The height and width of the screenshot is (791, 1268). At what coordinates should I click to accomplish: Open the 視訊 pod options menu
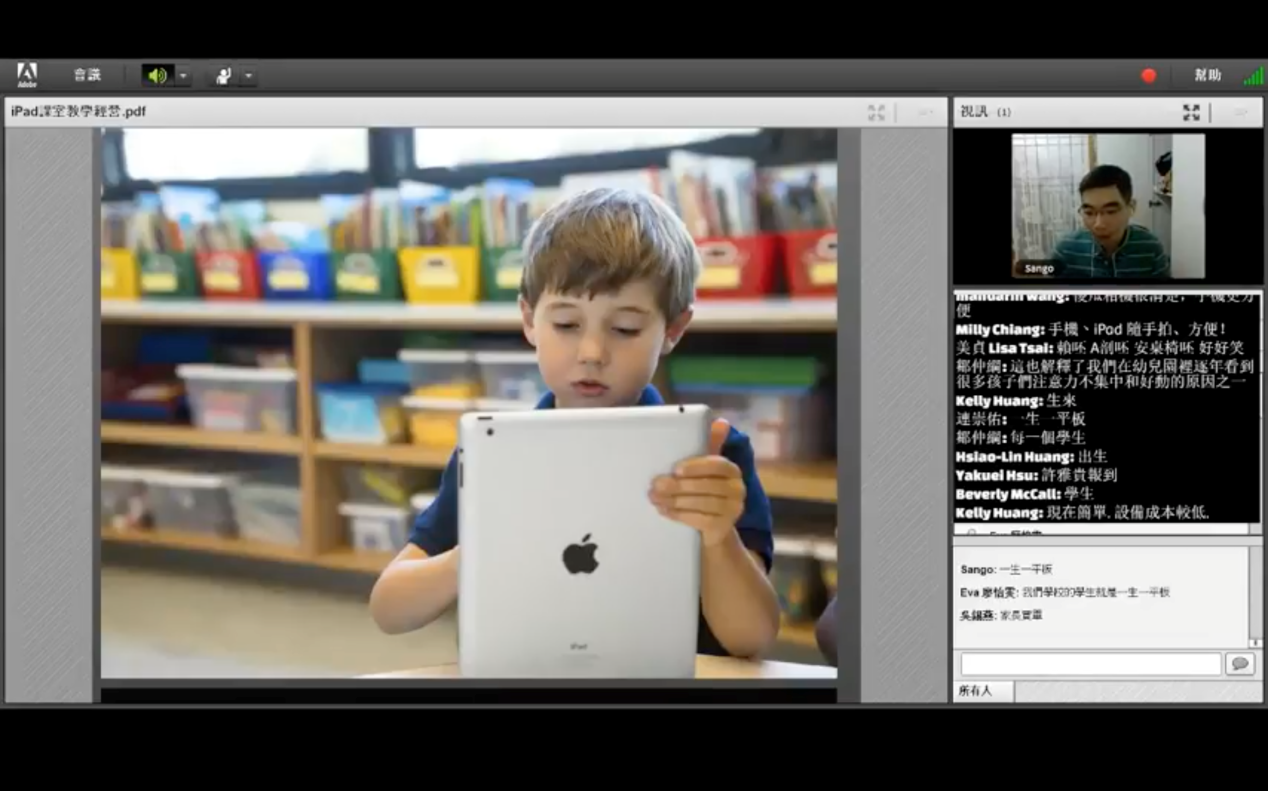click(x=1240, y=112)
